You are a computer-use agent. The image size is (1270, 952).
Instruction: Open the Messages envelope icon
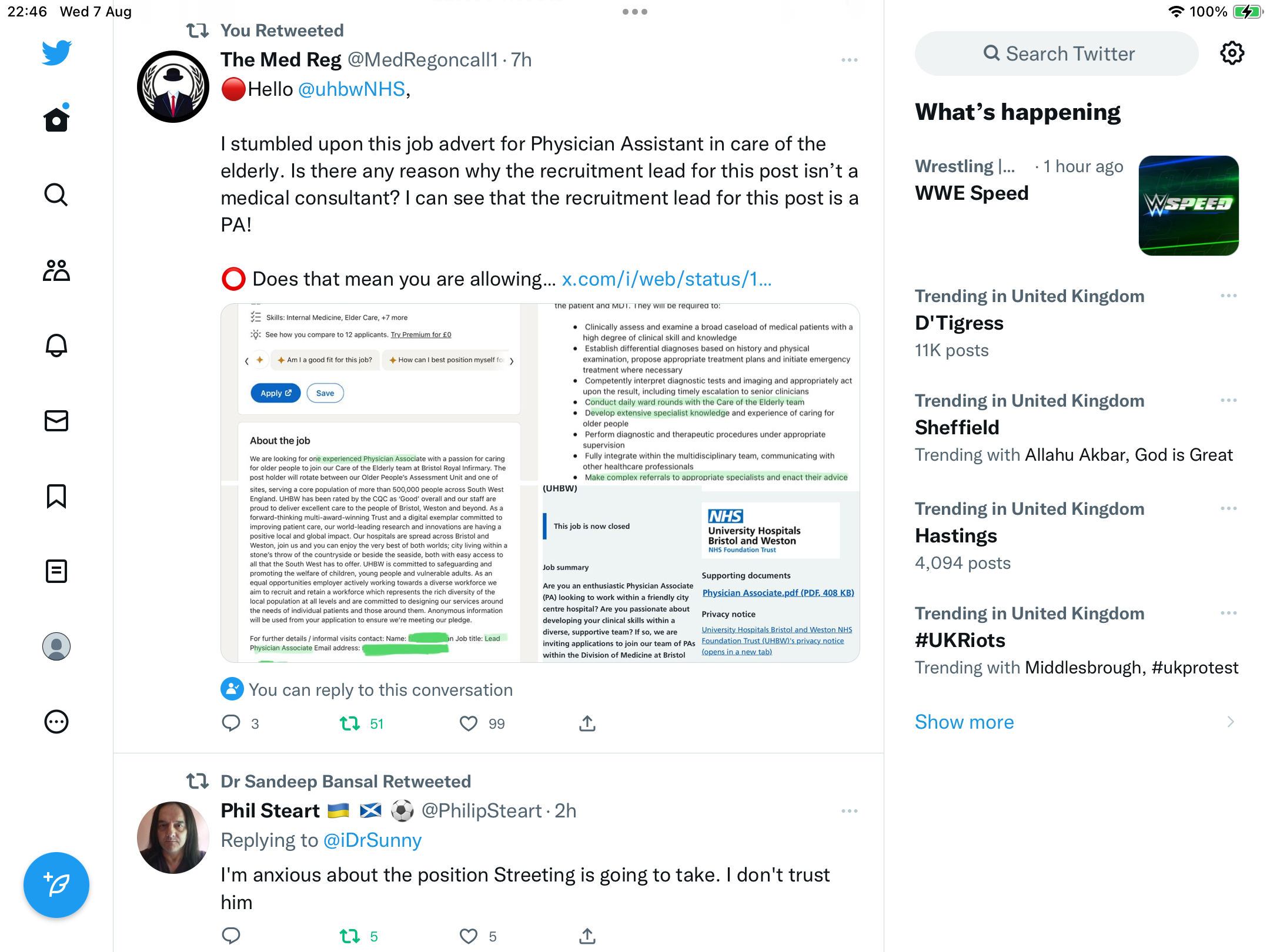click(x=56, y=421)
